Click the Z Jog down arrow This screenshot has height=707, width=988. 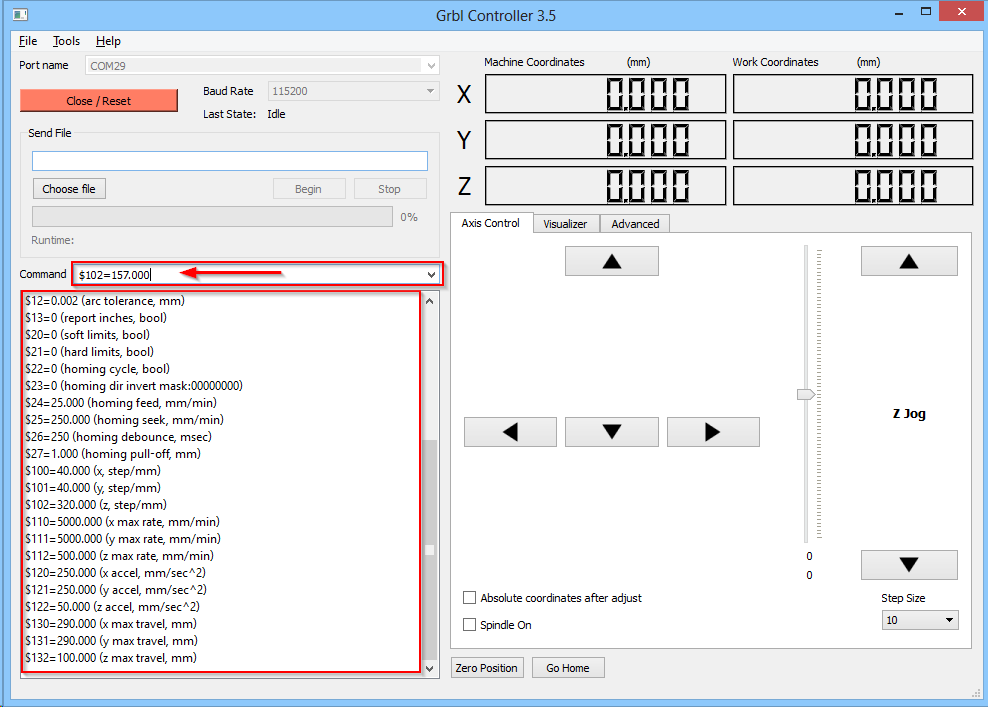[909, 565]
